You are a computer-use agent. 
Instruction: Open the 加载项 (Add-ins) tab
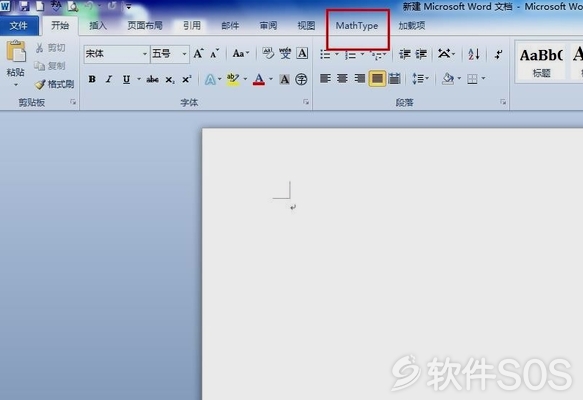coord(412,26)
